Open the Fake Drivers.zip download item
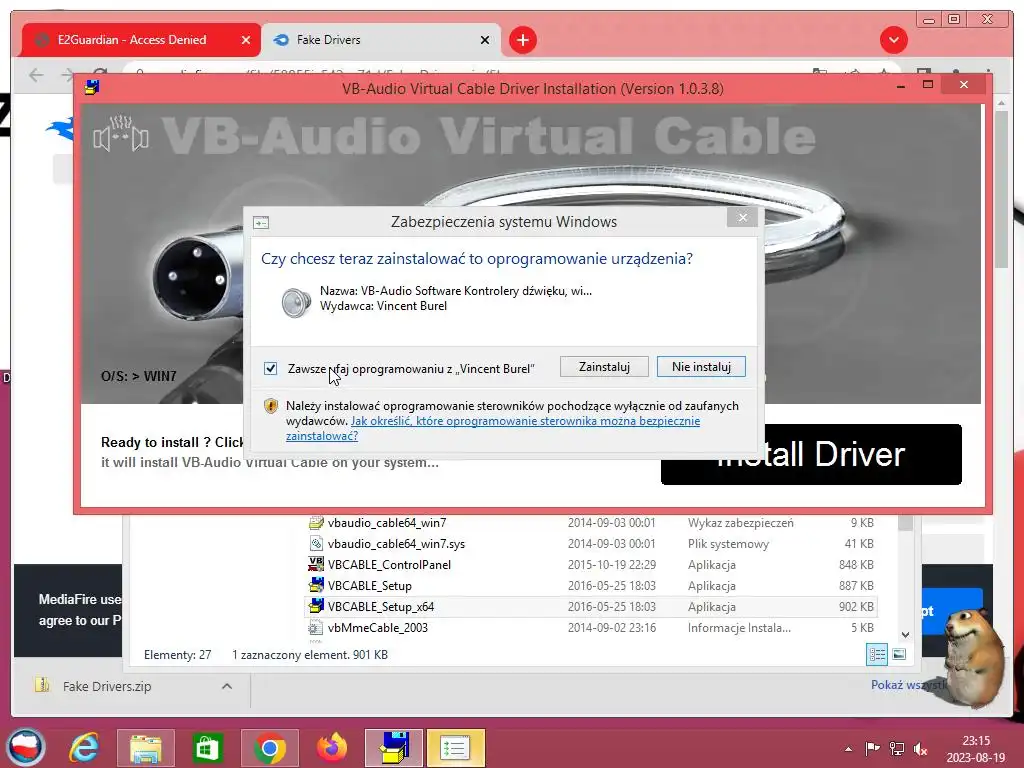The height and width of the screenshot is (768, 1024). (106, 686)
